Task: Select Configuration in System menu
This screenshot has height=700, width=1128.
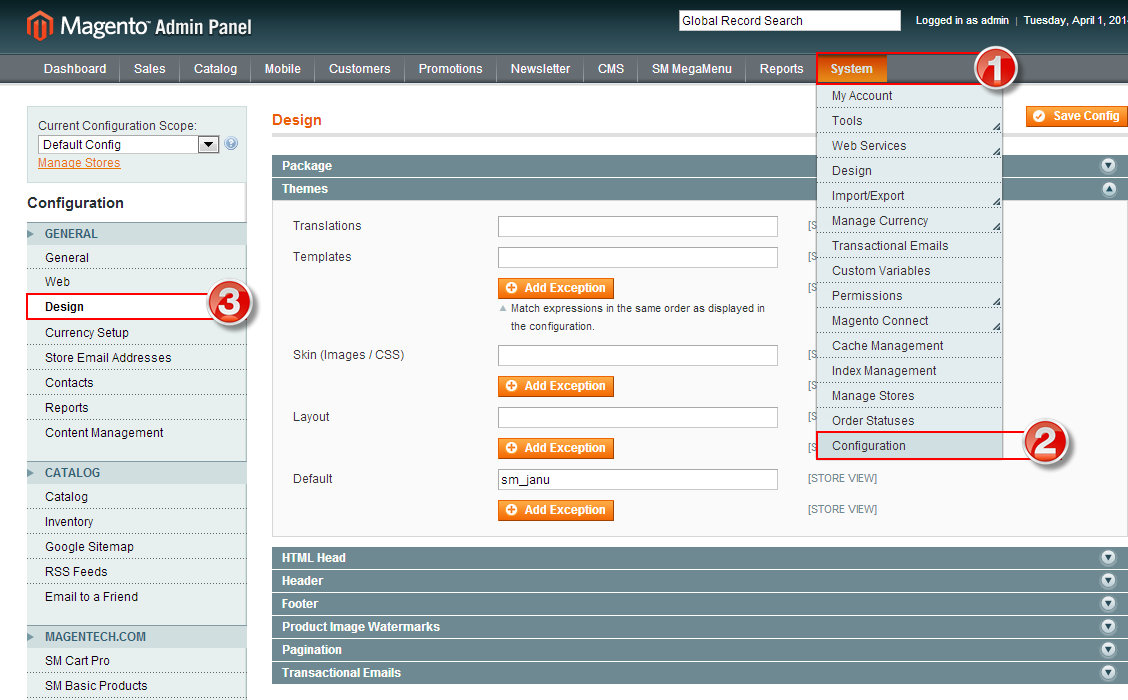Action: (x=909, y=446)
